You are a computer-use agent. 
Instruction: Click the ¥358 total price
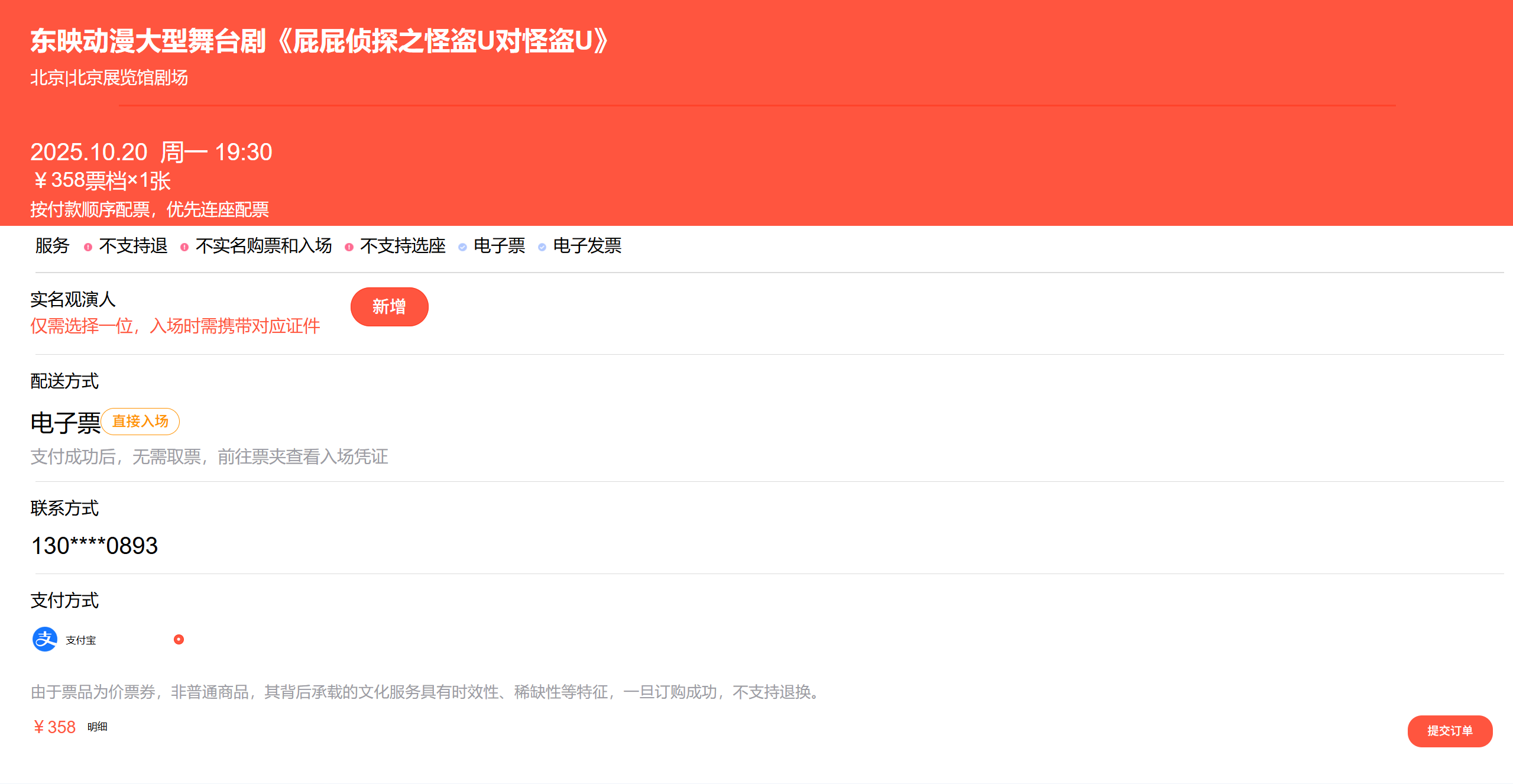54,727
